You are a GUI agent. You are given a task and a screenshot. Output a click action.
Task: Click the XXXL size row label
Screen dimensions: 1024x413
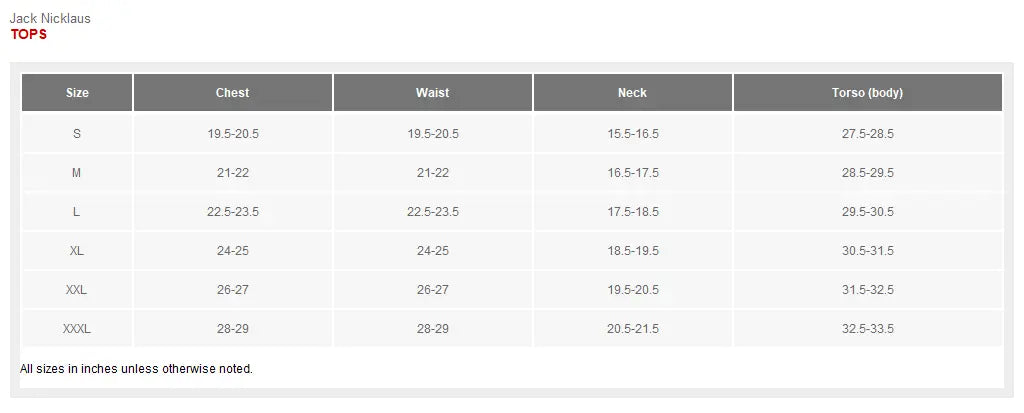[x=77, y=329]
